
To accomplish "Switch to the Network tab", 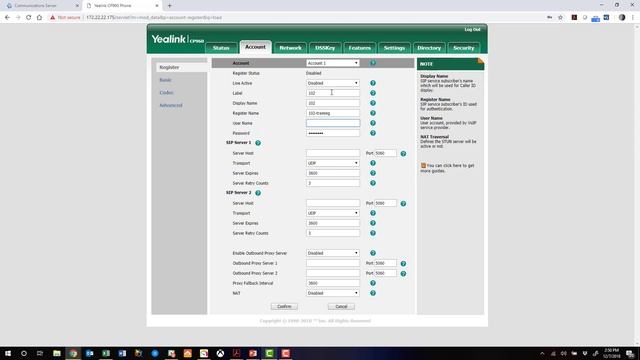I will click(x=290, y=48).
